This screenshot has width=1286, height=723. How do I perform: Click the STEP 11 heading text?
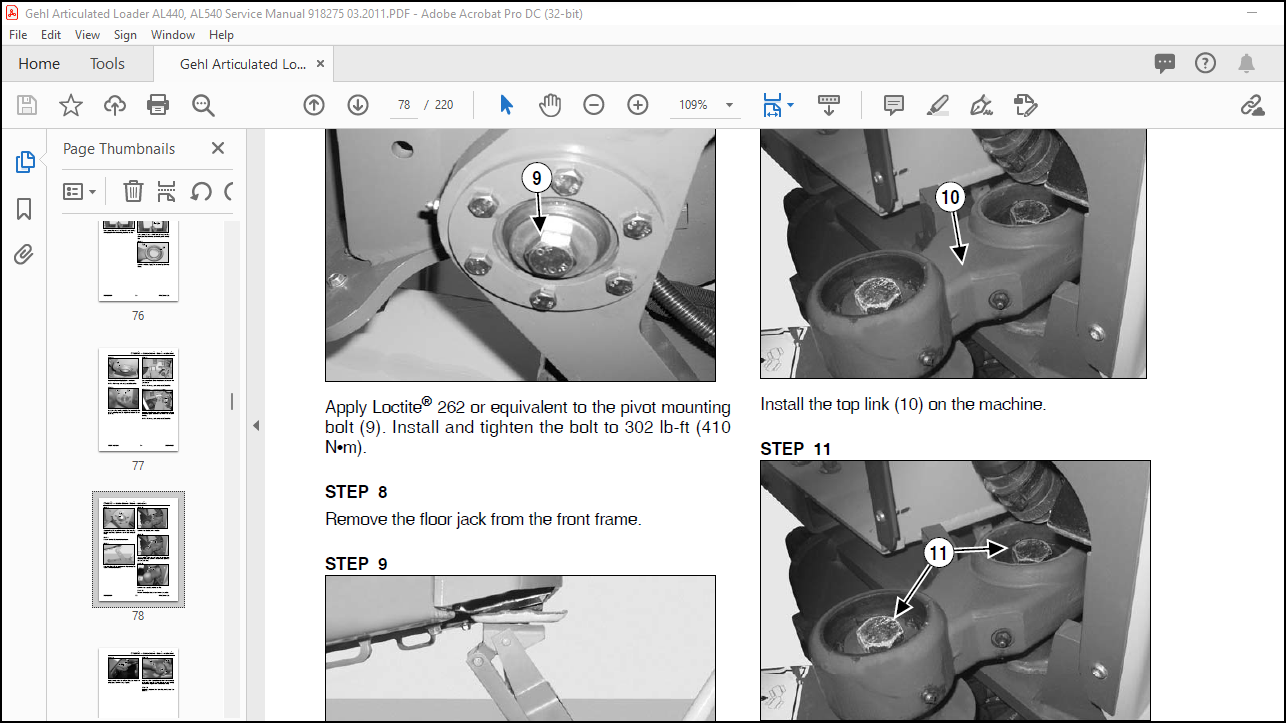click(795, 449)
